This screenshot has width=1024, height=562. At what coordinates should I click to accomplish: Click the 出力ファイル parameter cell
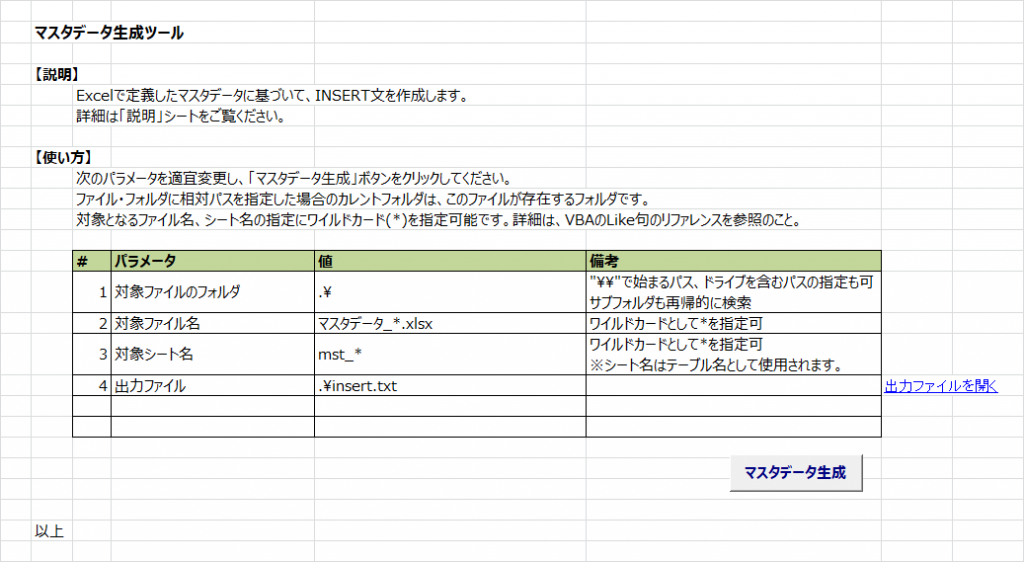[213, 386]
